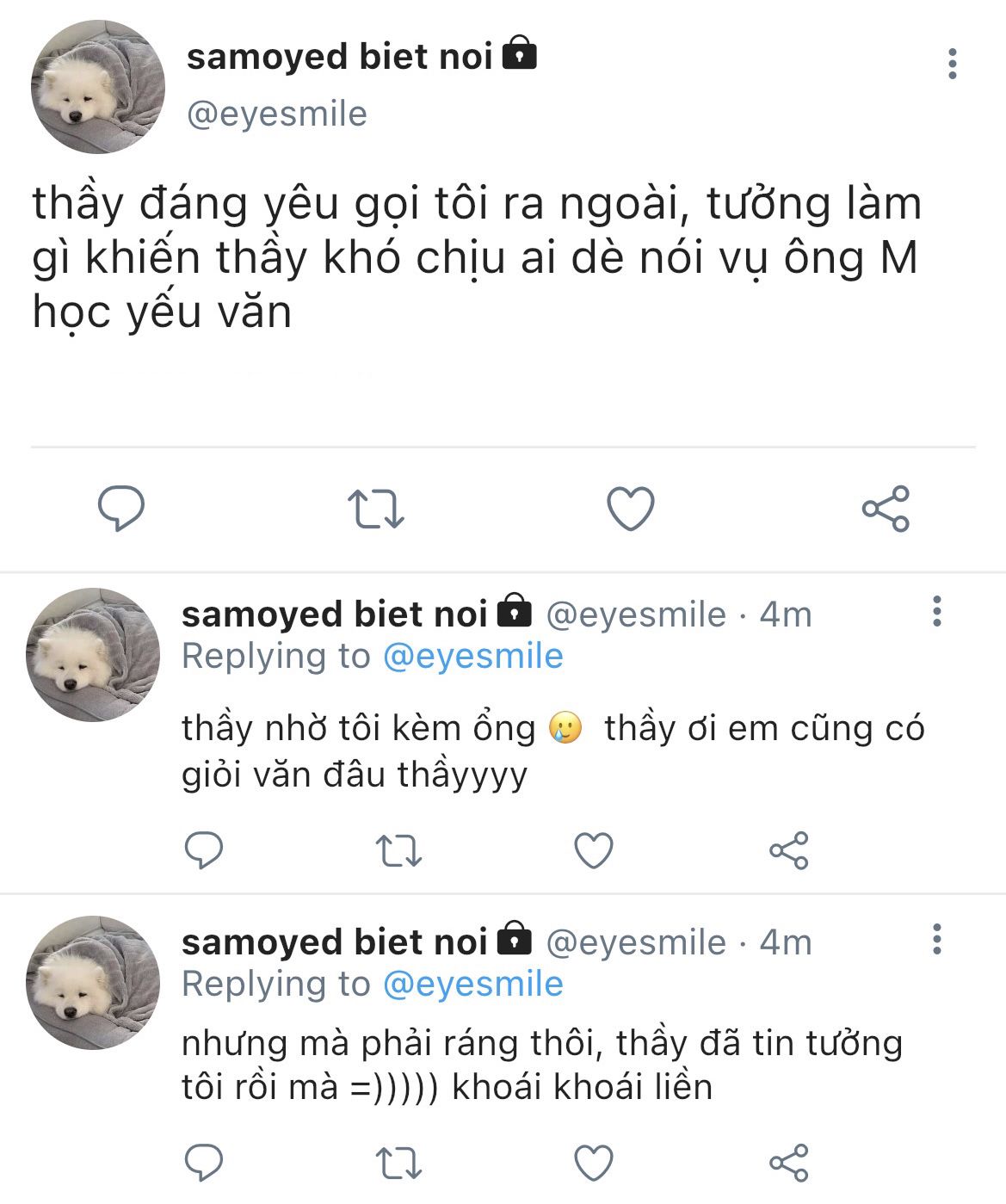Image resolution: width=1006 pixels, height=1204 pixels.
Task: Share the 'thầy nhờ tôi kèm ổng' reply
Action: pyautogui.click(x=789, y=850)
